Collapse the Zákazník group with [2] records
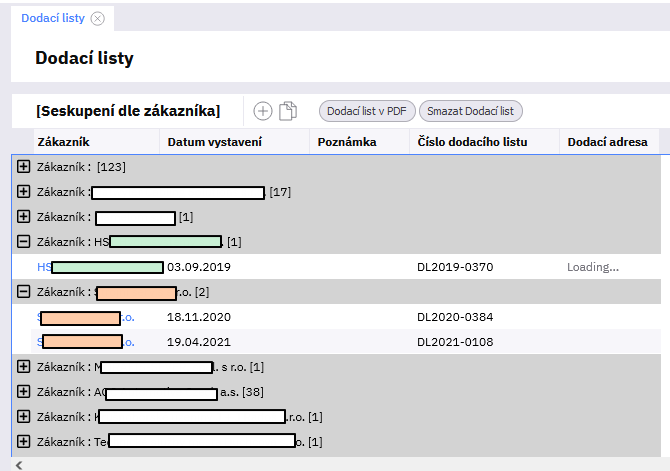 (24, 292)
